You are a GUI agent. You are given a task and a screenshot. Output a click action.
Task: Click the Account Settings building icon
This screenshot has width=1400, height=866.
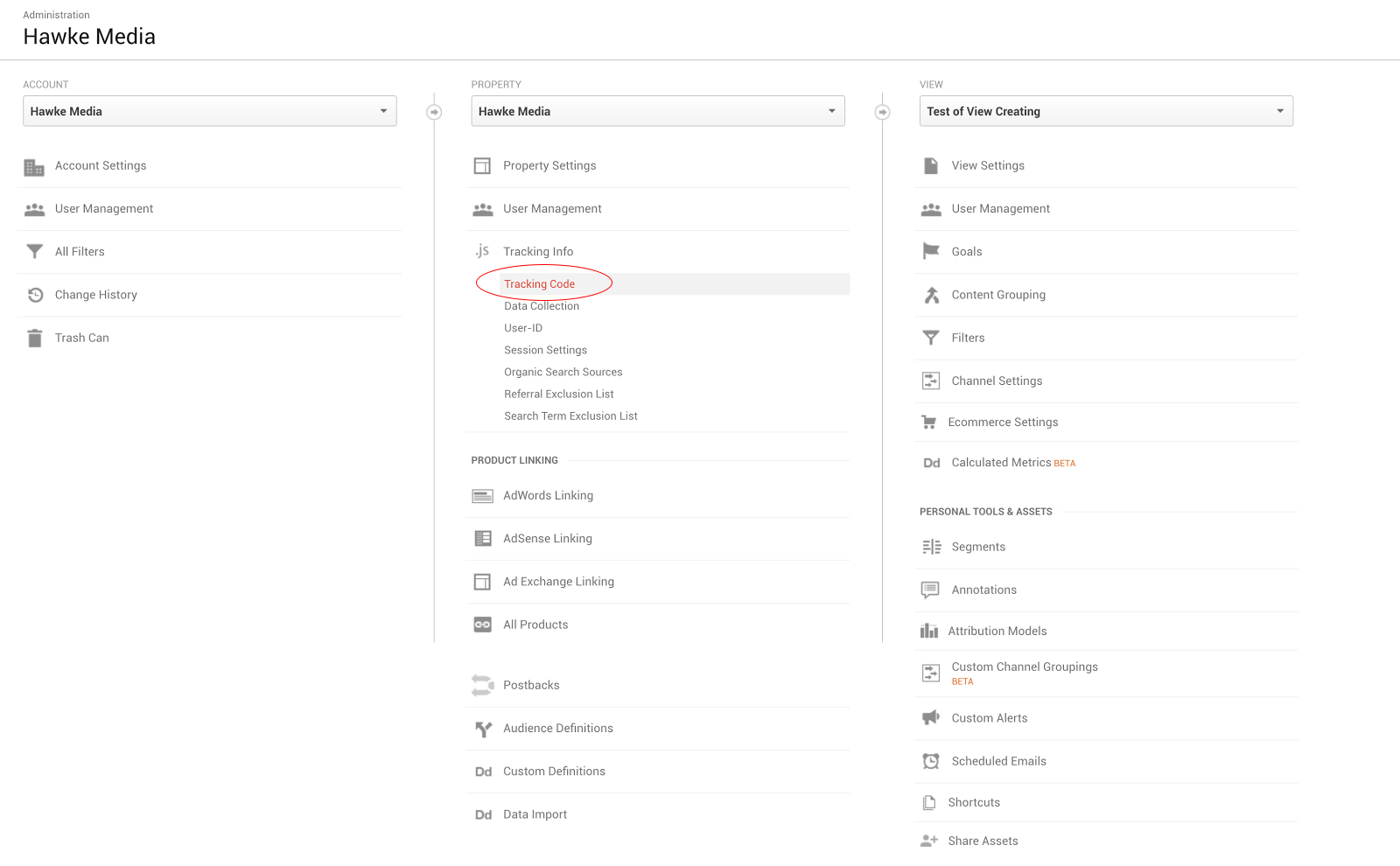[34, 167]
